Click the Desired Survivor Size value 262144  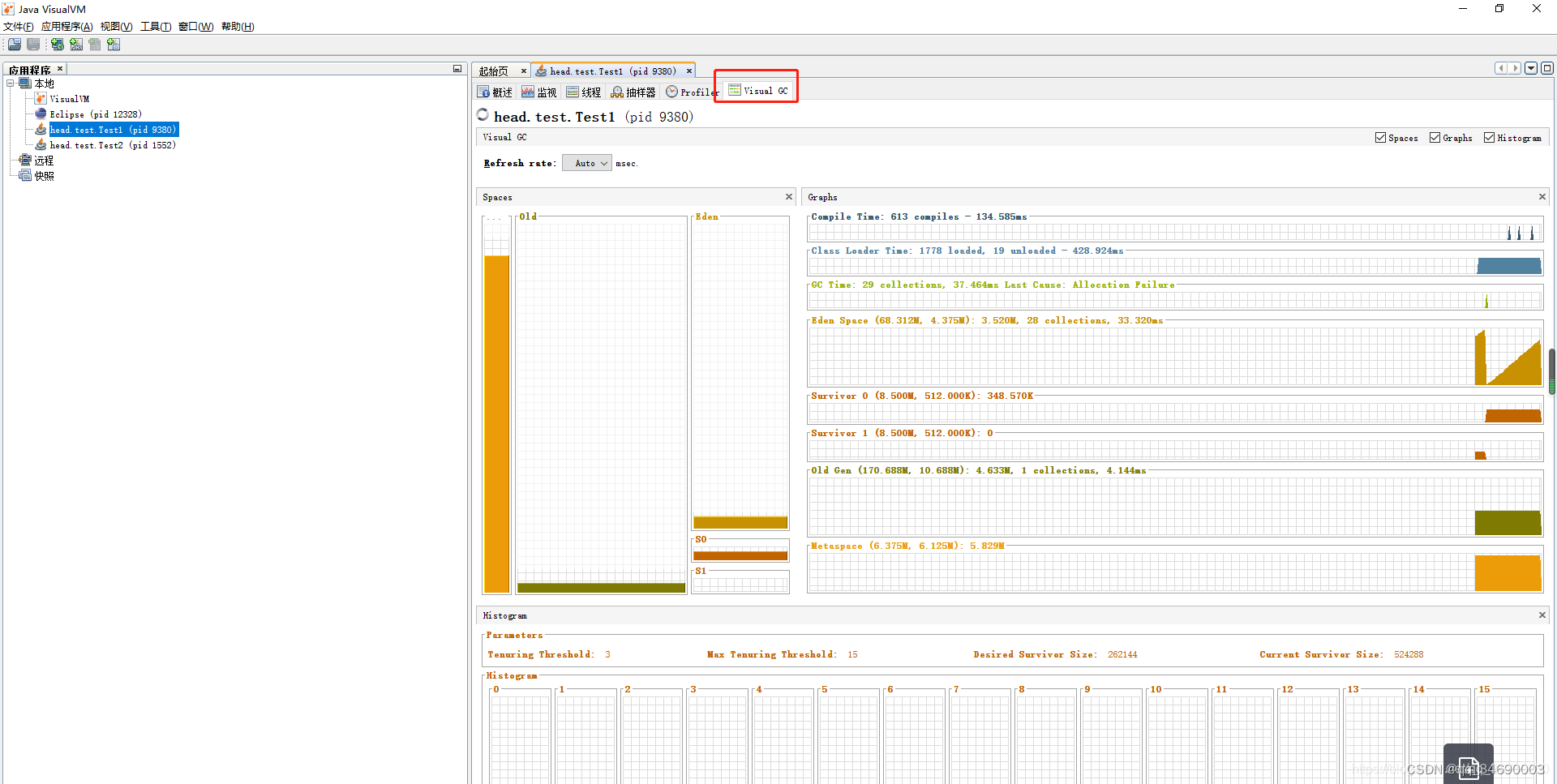pos(1122,654)
